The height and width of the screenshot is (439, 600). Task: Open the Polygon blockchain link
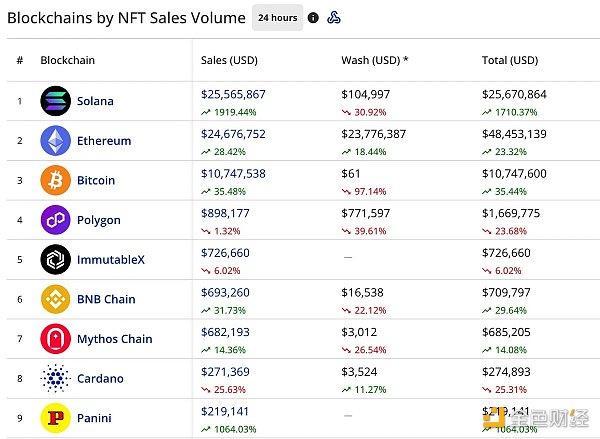click(99, 220)
